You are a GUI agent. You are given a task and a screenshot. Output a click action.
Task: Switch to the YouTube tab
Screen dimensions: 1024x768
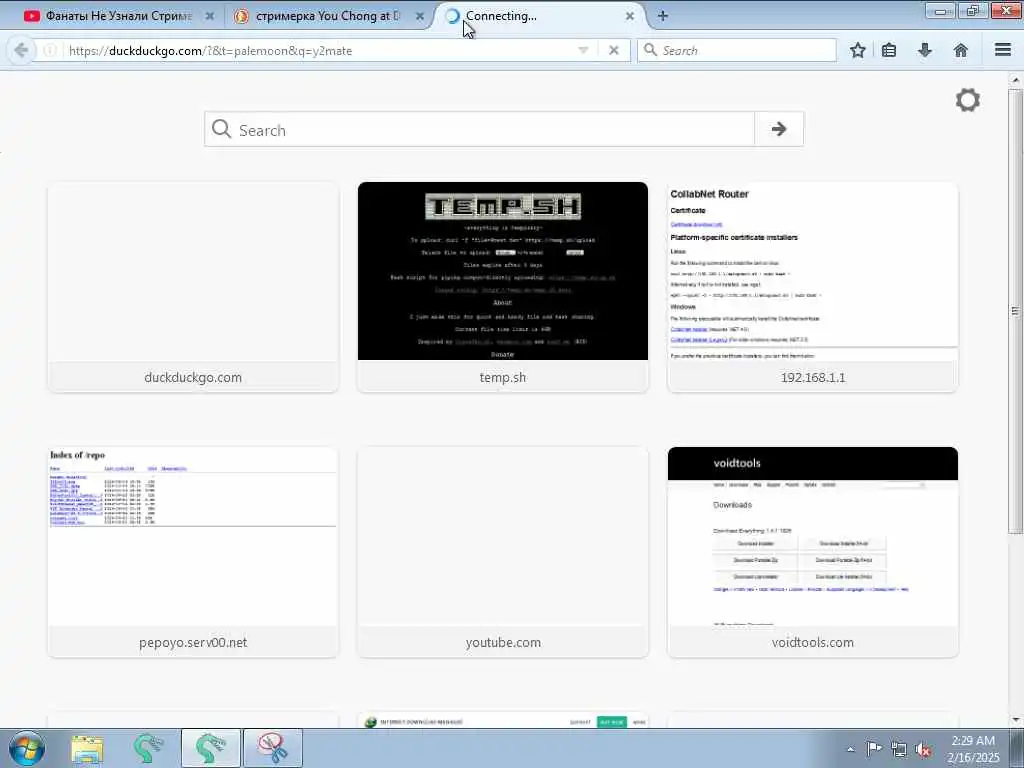pos(118,16)
